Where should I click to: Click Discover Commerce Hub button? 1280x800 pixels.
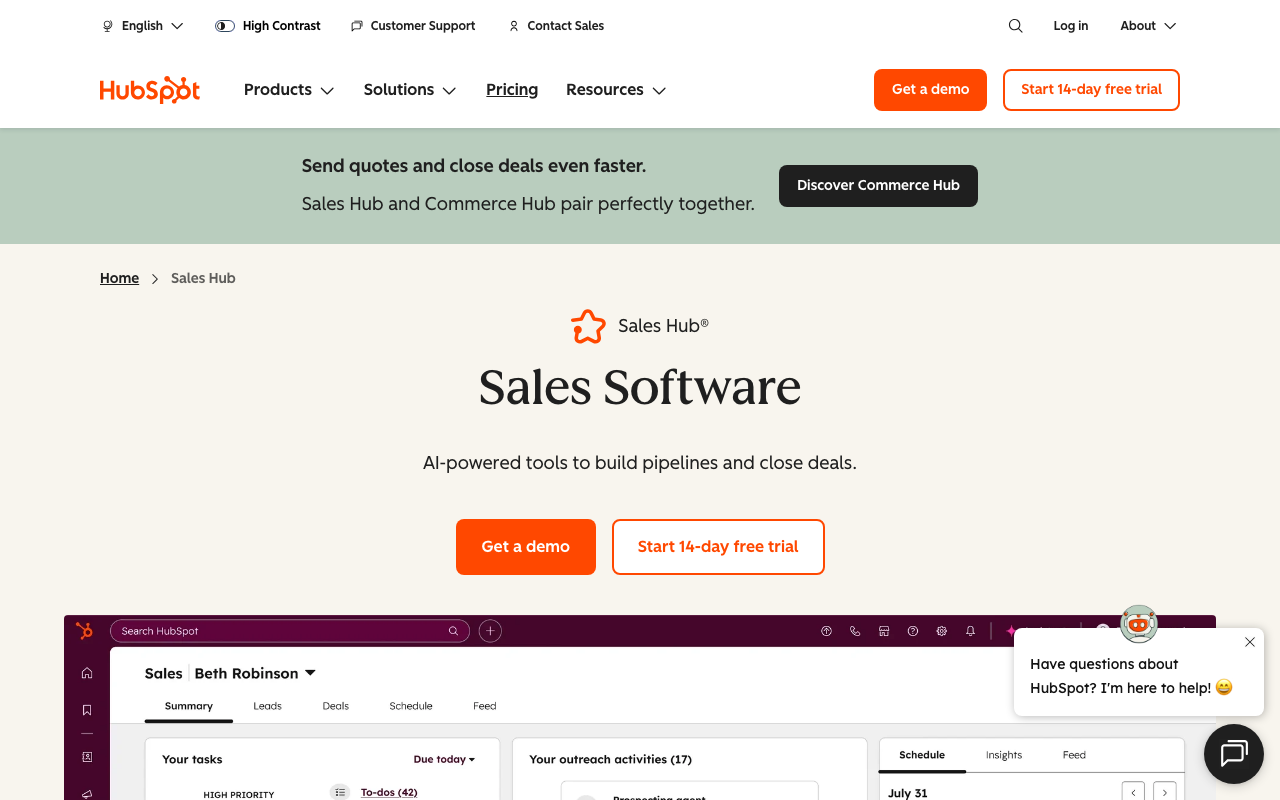(878, 186)
